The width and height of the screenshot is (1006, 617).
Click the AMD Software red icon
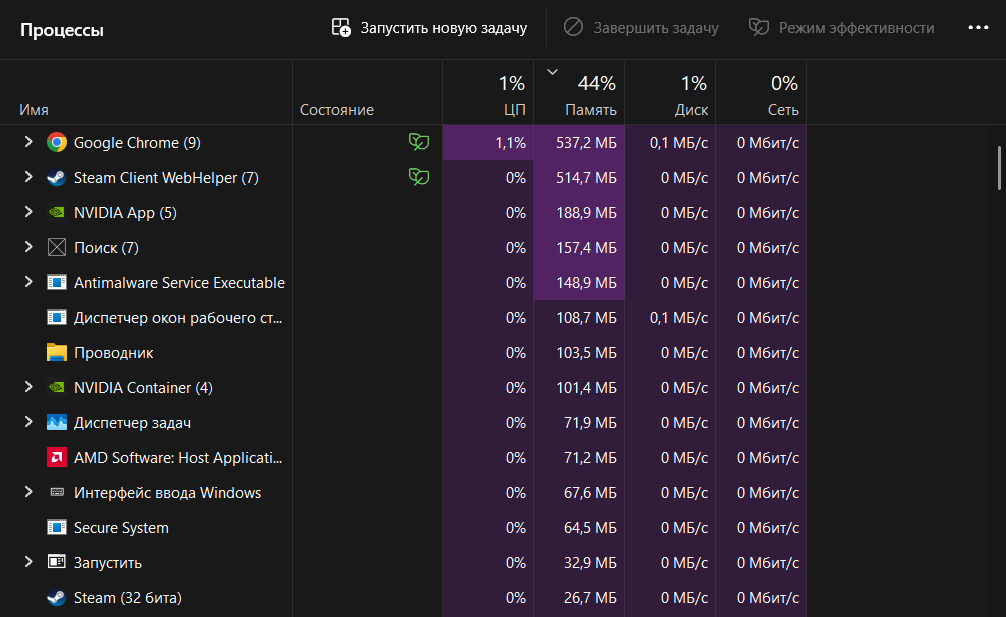pos(57,458)
